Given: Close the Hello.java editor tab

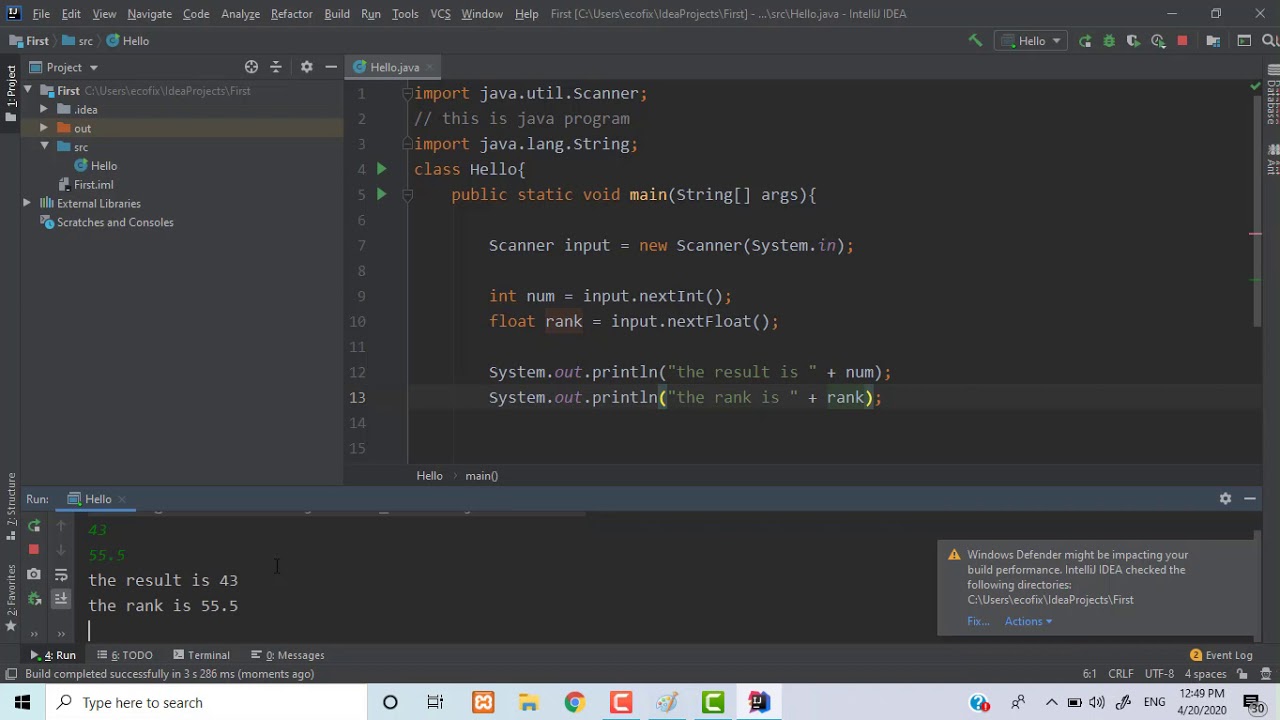Looking at the screenshot, I should pos(430,67).
